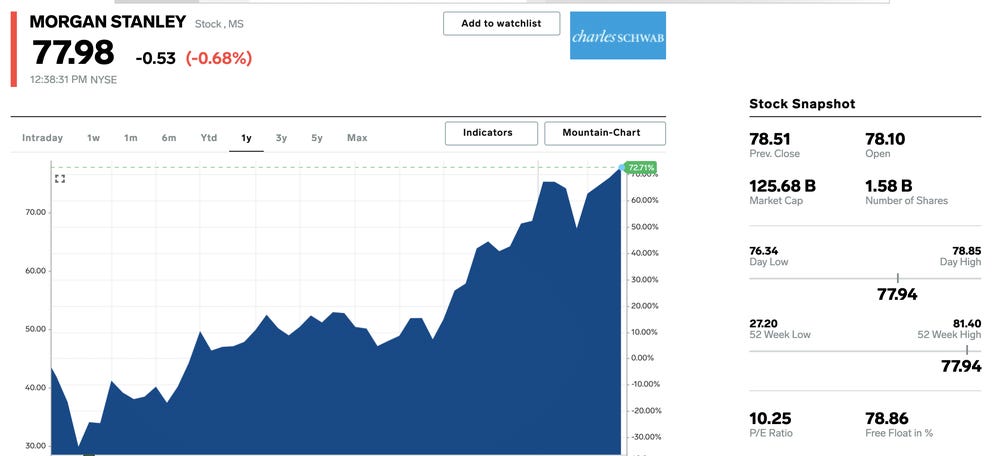The height and width of the screenshot is (456, 1000).
Task: Click the day range slider marker
Action: pyautogui.click(x=897, y=278)
